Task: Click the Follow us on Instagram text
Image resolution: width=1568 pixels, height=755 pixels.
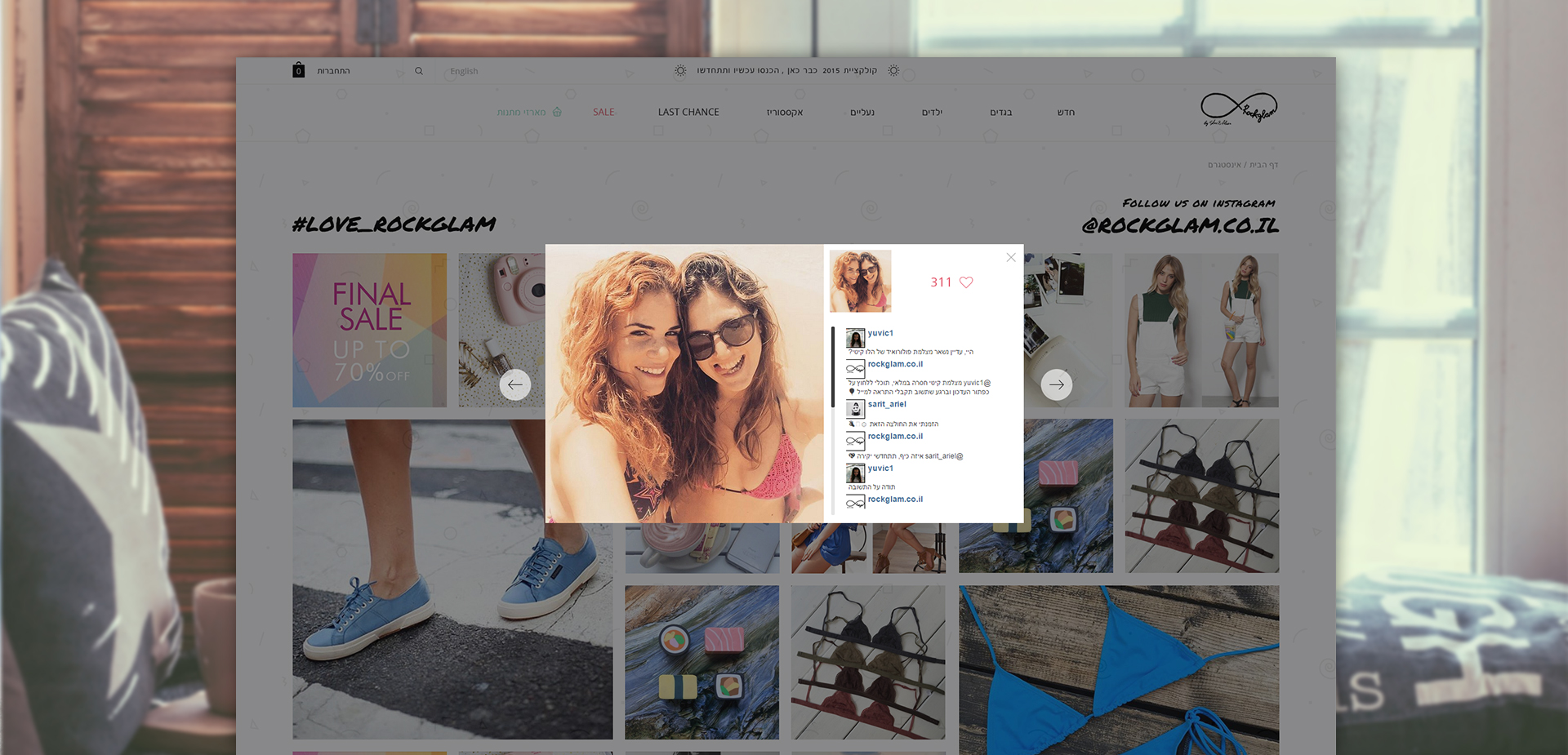Action: (1198, 203)
